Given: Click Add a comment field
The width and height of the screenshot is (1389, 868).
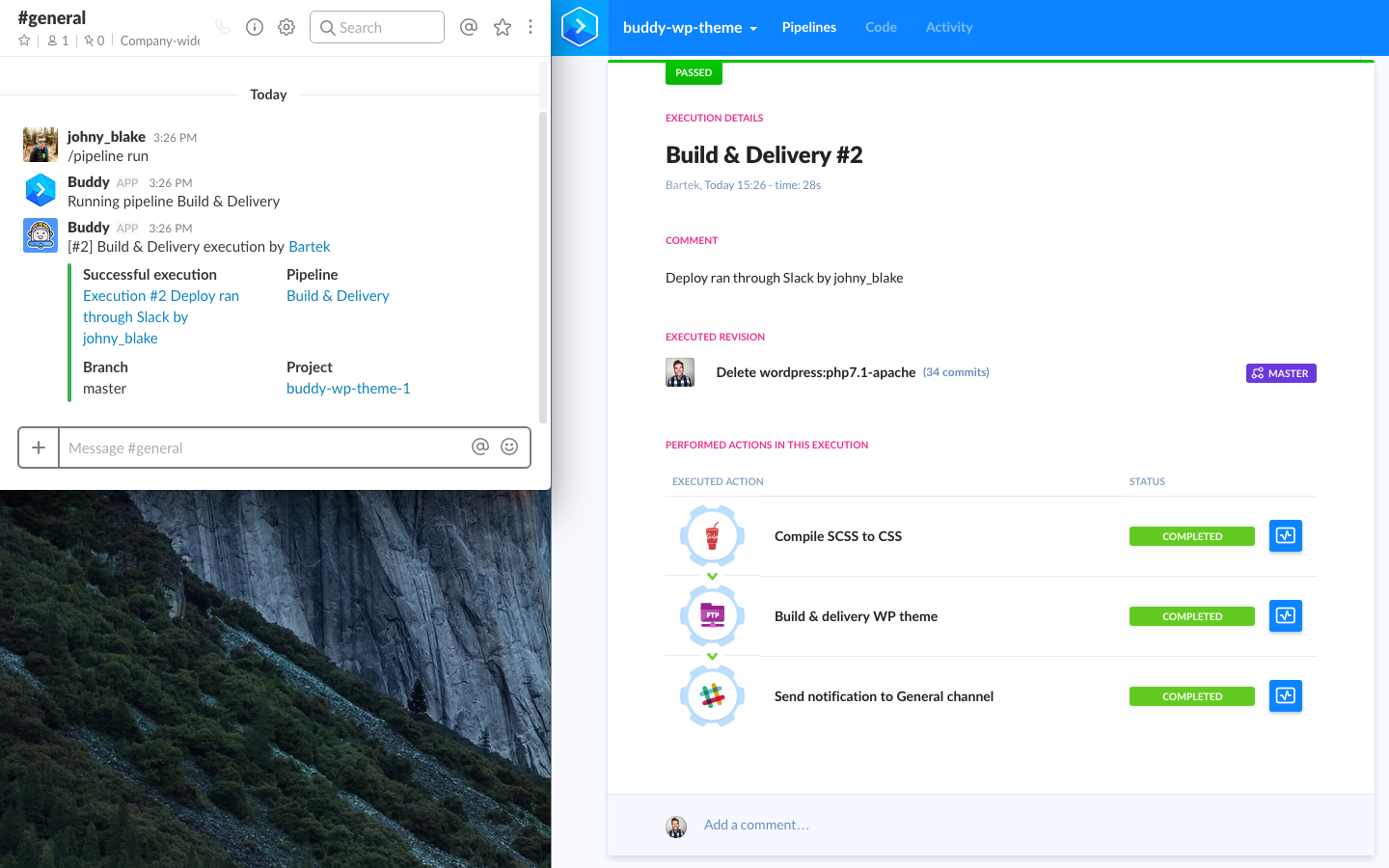Looking at the screenshot, I should (x=756, y=825).
